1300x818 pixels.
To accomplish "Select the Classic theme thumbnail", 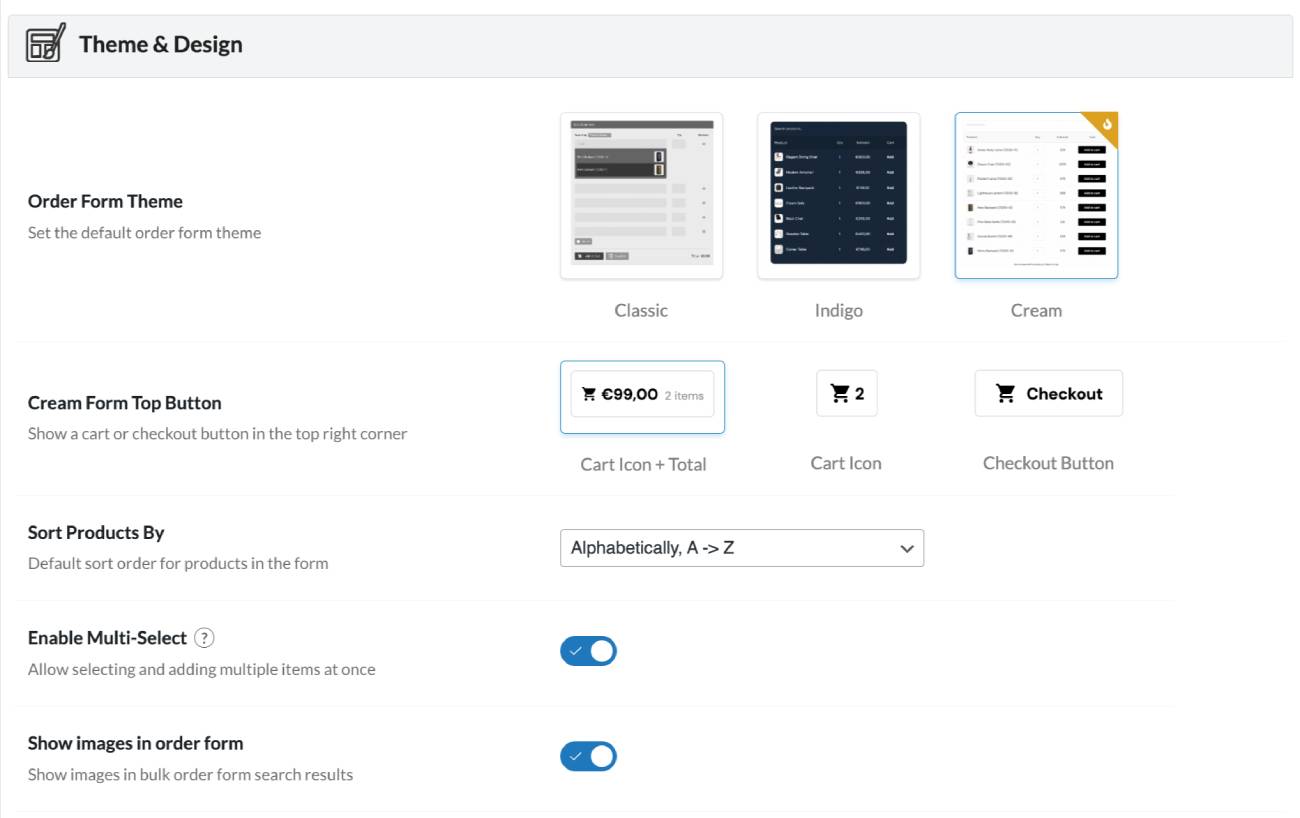I will 641,195.
